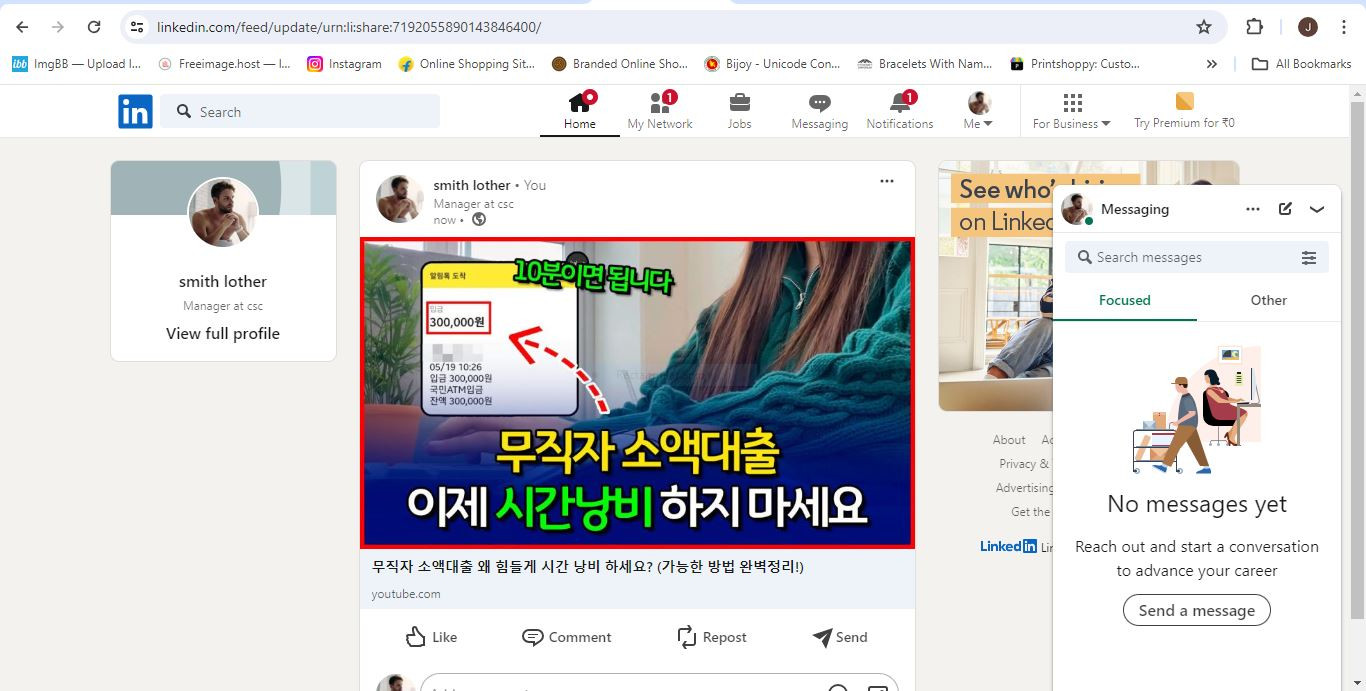Open smith lother profile photo in sidebar
1366x691 pixels.
pyautogui.click(x=223, y=213)
